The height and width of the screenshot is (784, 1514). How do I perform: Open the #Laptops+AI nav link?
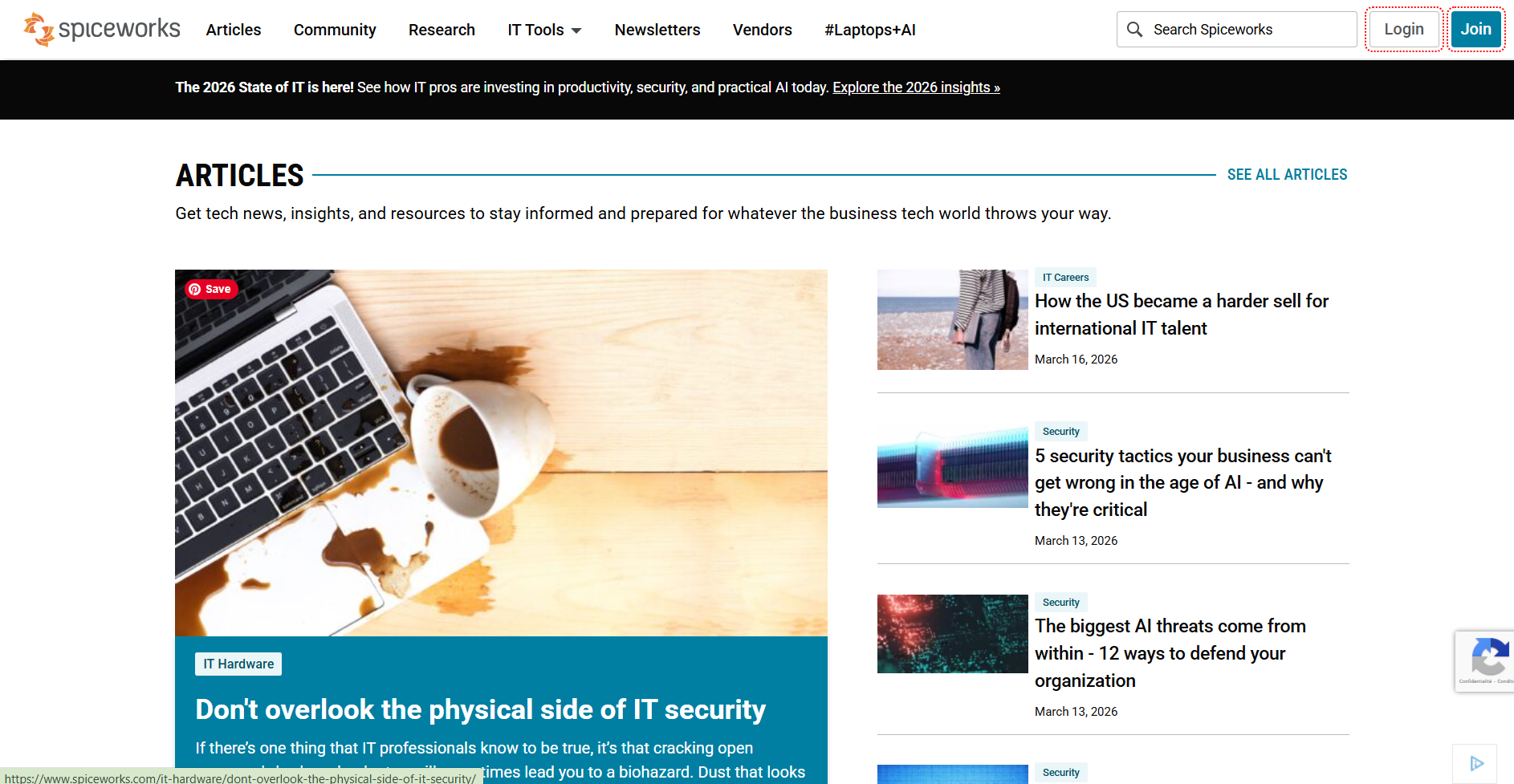[x=869, y=30]
